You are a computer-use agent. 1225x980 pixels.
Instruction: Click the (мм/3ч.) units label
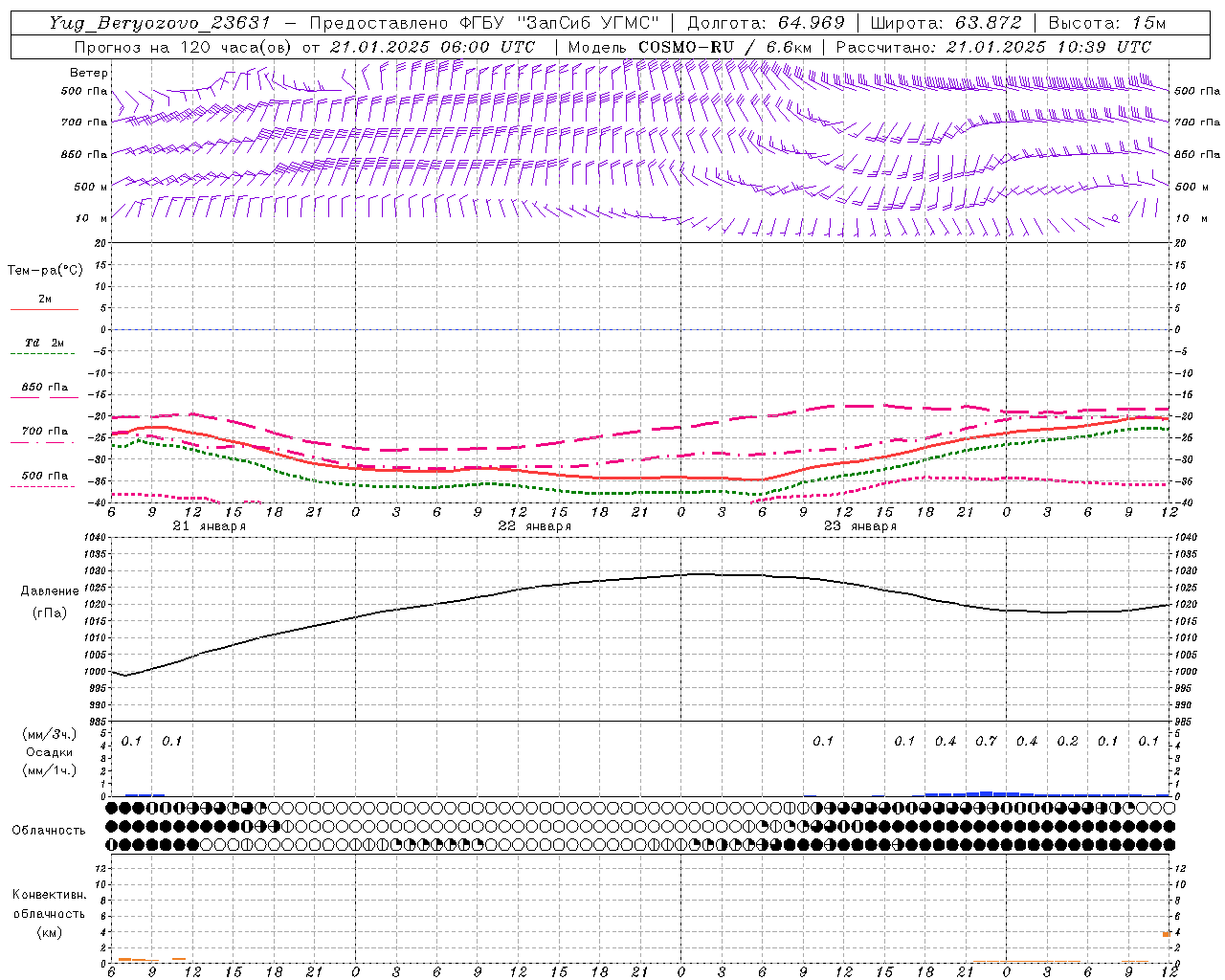tap(50, 734)
